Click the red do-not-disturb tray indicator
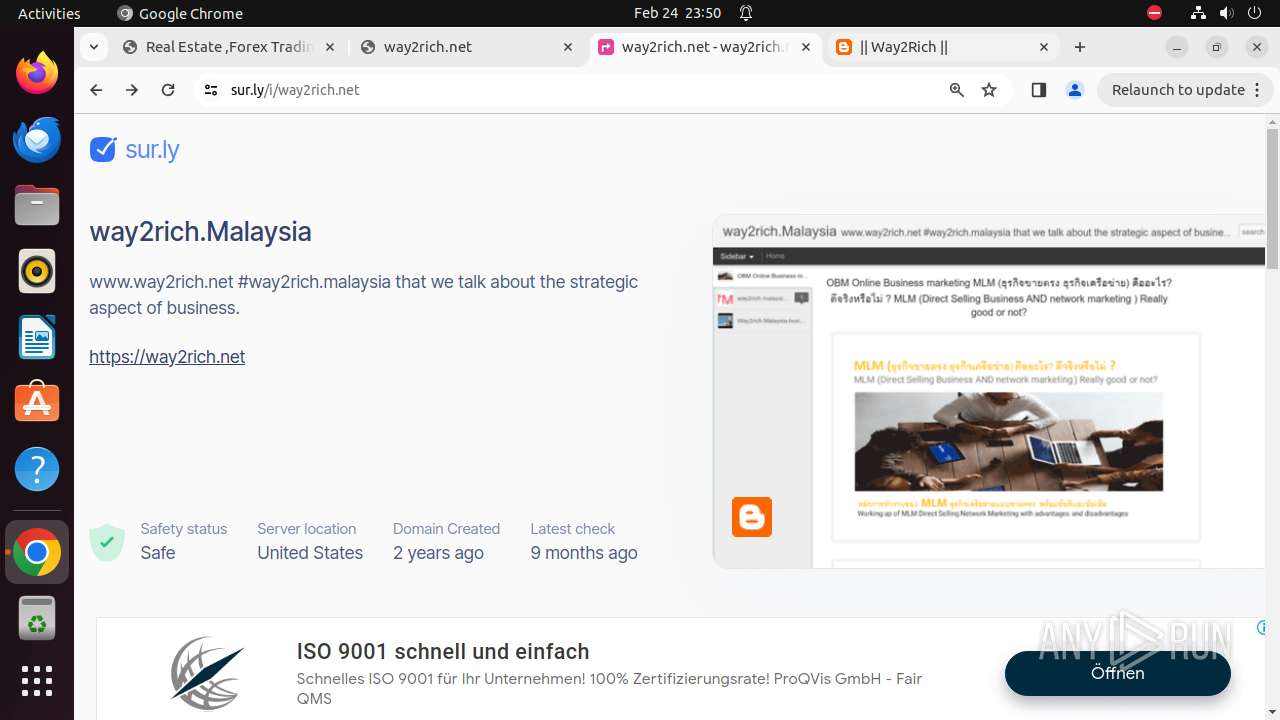1280x720 pixels. click(1154, 13)
